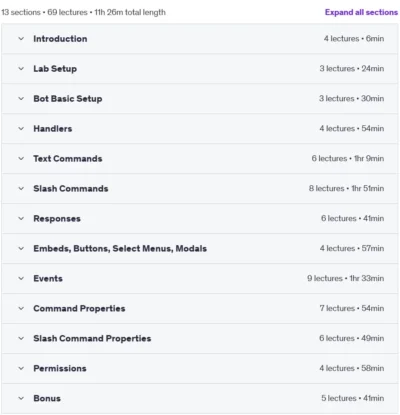The image size is (400, 415).
Task: Click the Bonus section title
Action: pyautogui.click(x=47, y=399)
